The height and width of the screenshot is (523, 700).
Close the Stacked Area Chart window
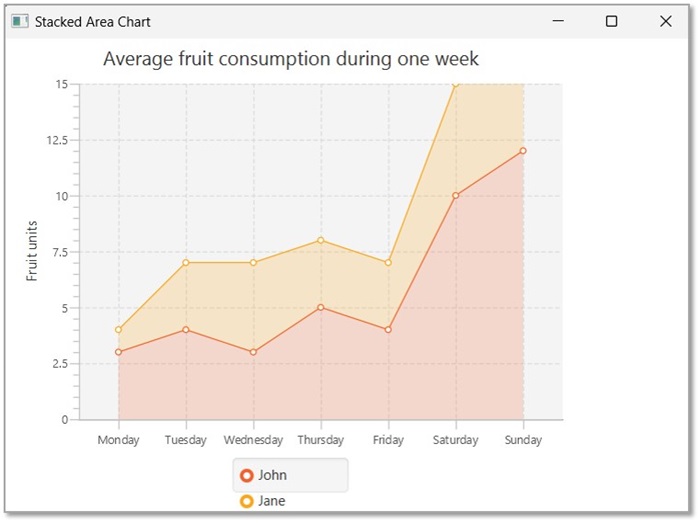[666, 21]
